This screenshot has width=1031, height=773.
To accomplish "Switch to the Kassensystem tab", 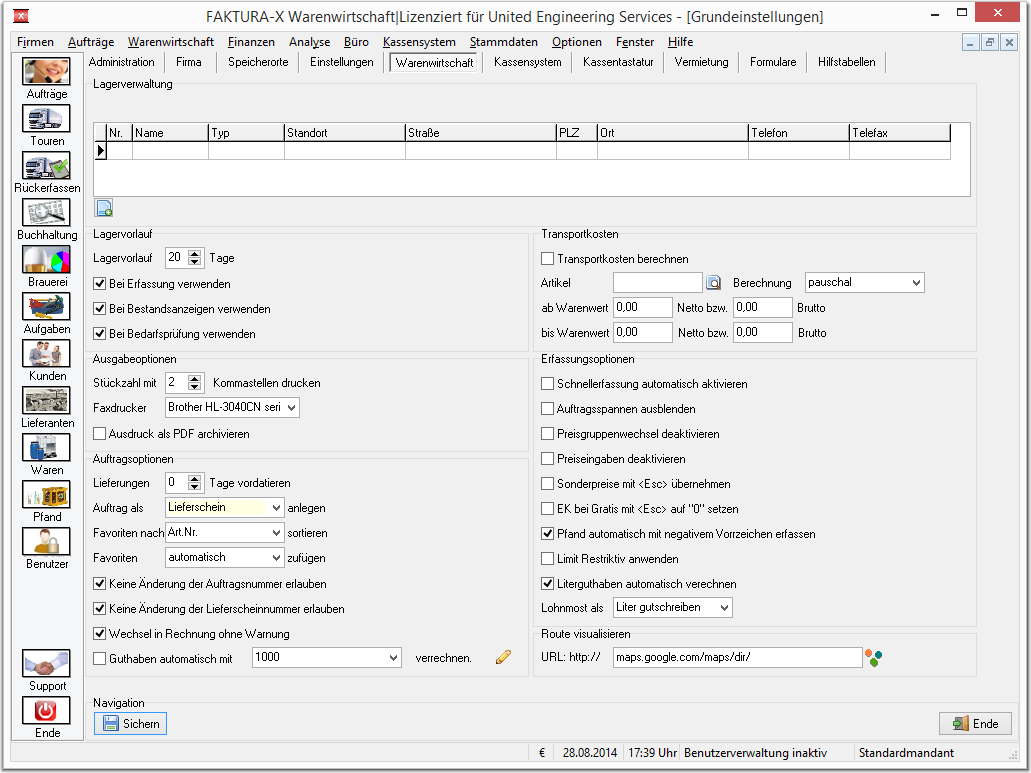I will point(527,62).
